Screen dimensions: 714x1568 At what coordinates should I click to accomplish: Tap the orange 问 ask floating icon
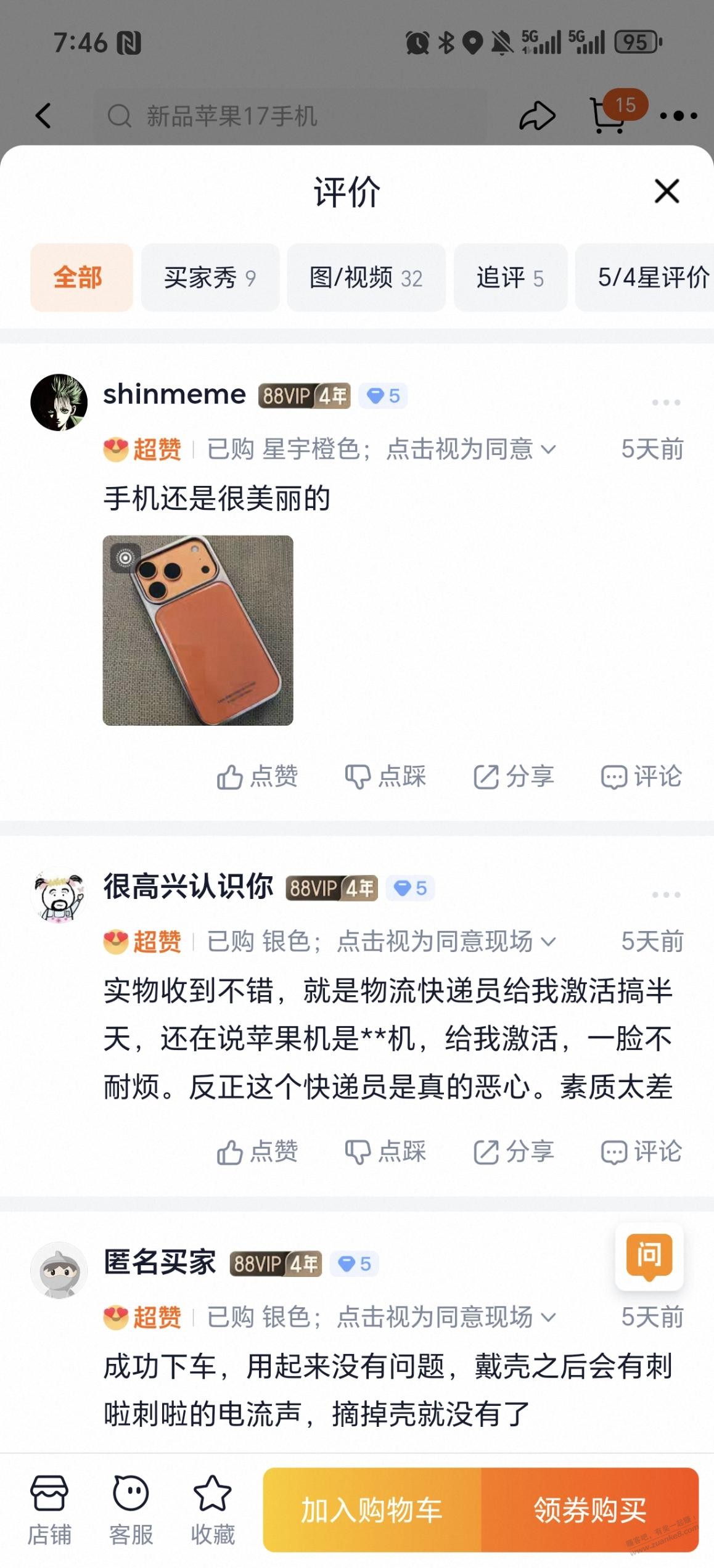649,1256
